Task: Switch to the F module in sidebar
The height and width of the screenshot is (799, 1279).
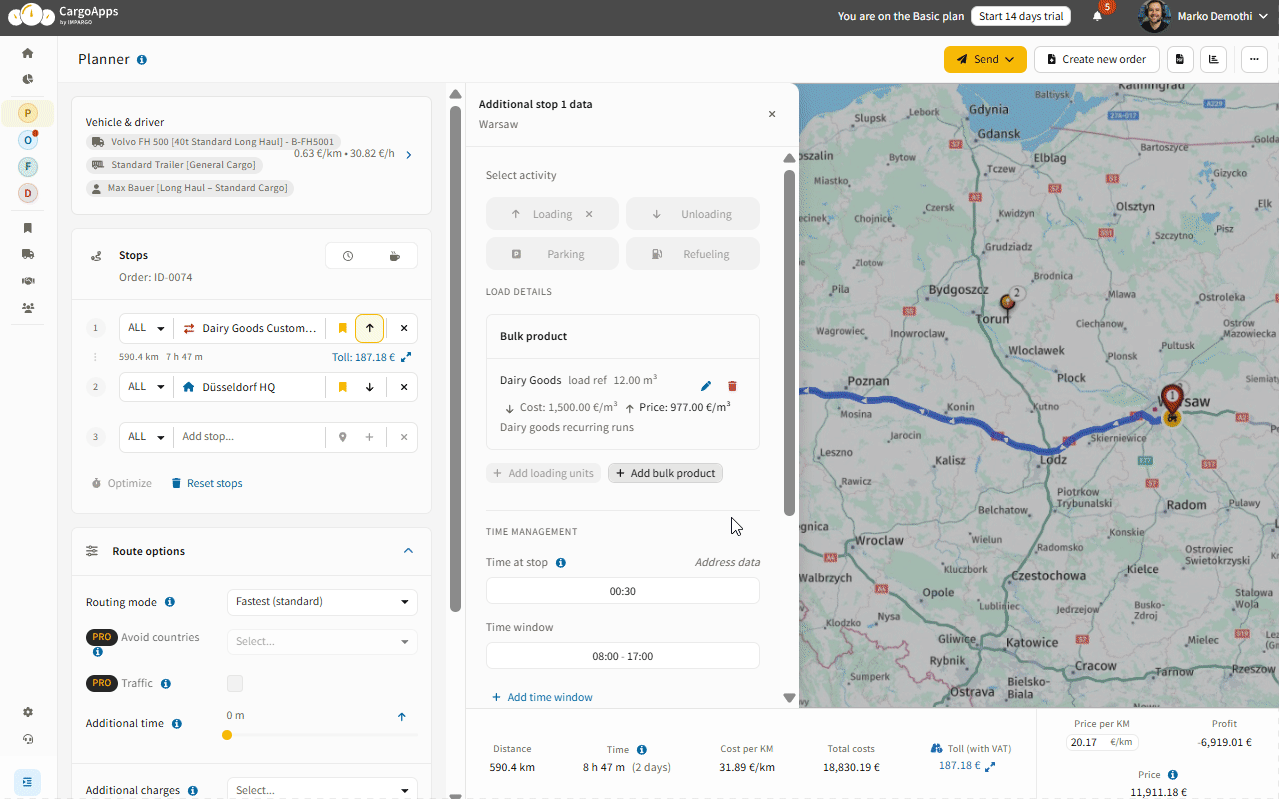Action: click(28, 166)
